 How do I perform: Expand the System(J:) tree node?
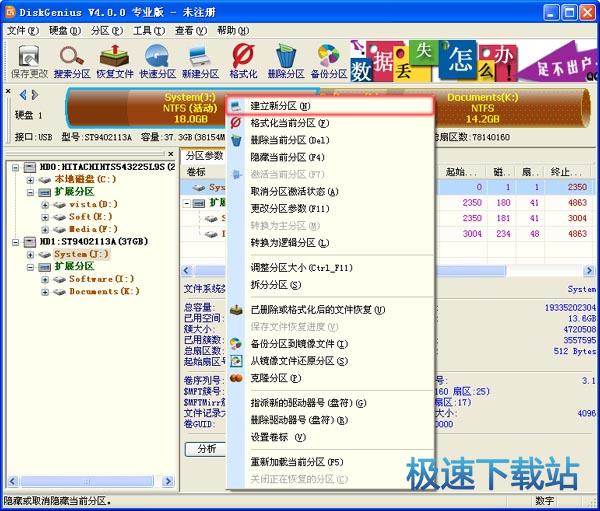coord(30,255)
